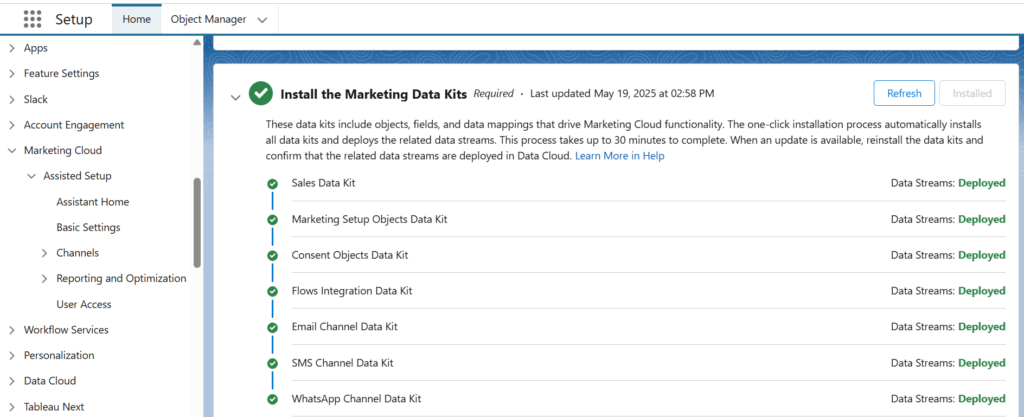Expand the Data Cloud tree node
The height and width of the screenshot is (417, 1024).
click(x=12, y=381)
